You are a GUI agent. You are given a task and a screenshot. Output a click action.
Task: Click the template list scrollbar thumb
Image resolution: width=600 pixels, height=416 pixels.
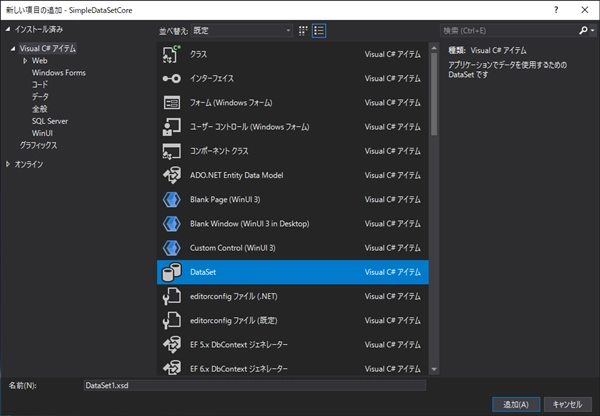click(x=434, y=94)
